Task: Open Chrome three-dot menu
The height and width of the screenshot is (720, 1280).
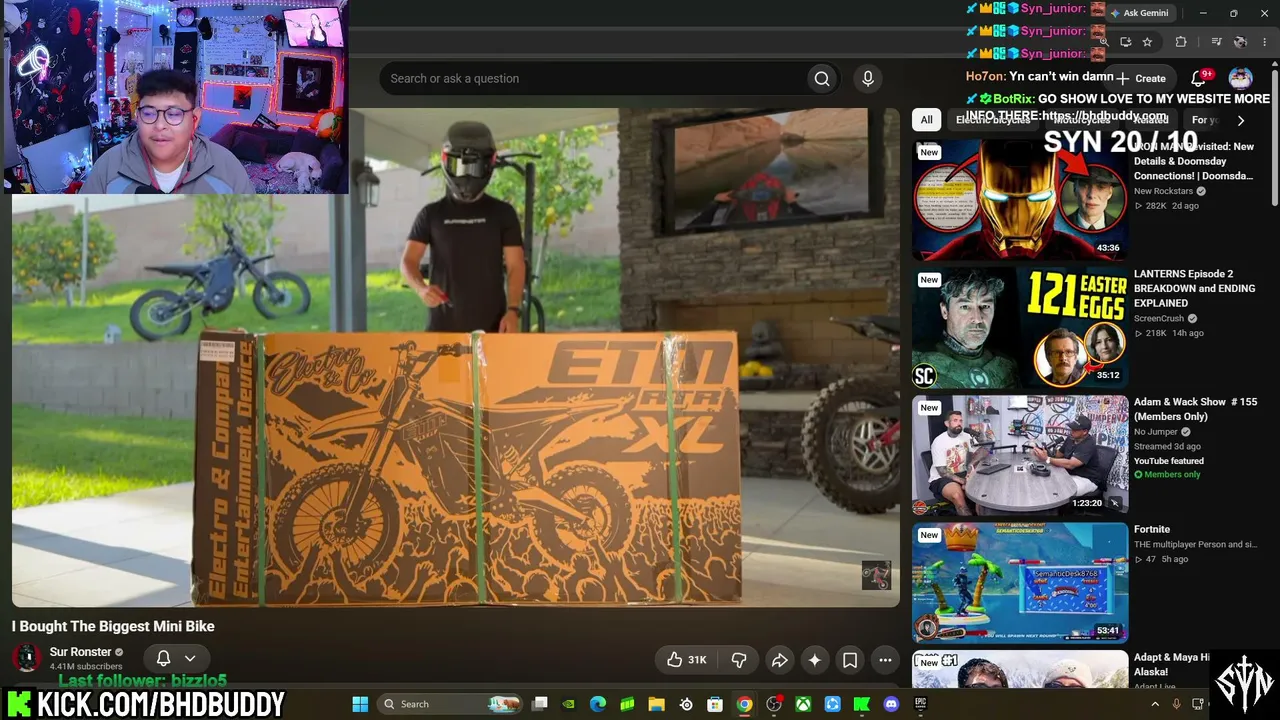Action: [x=1264, y=42]
